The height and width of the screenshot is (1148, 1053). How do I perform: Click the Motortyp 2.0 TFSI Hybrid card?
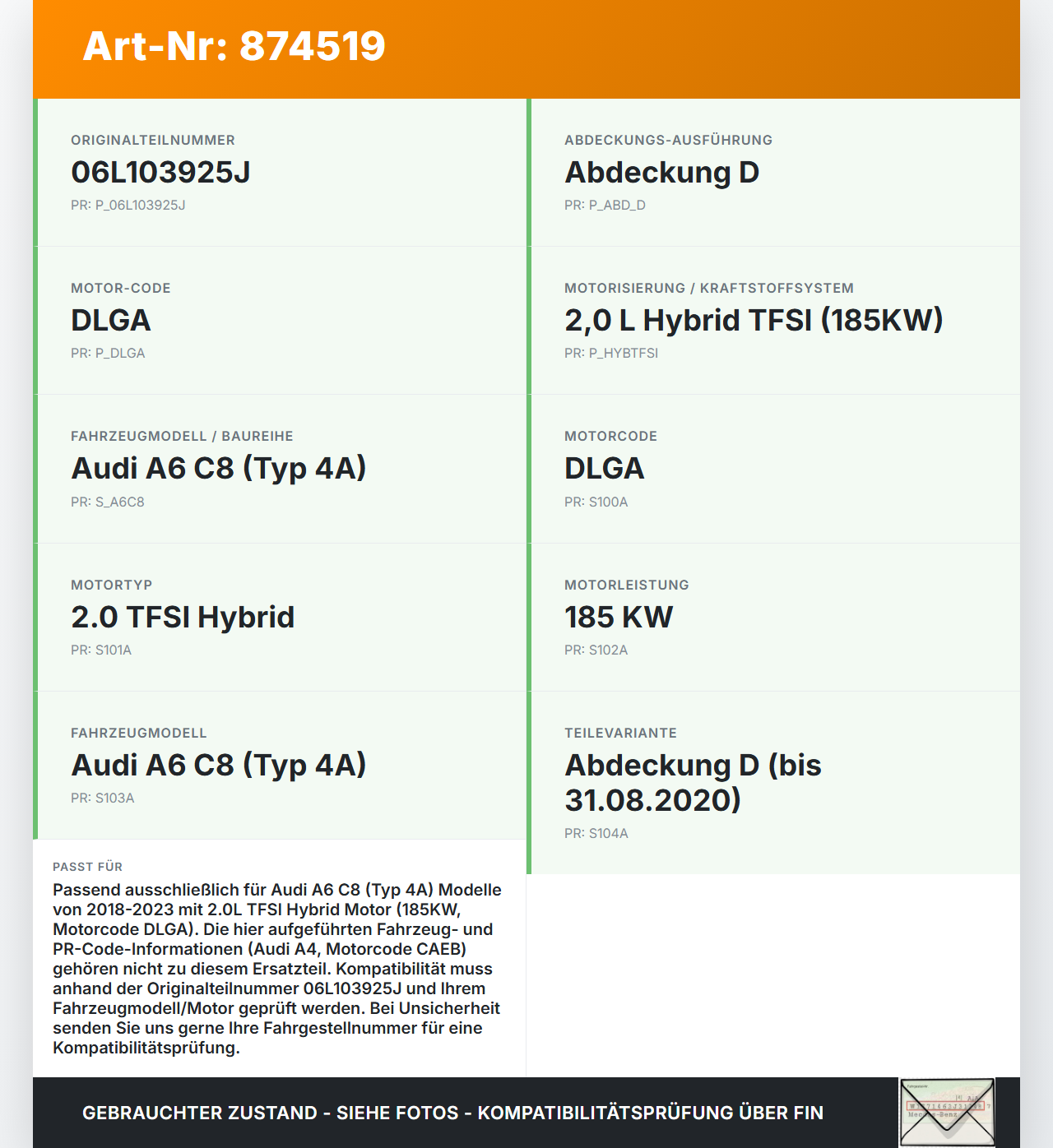point(280,616)
